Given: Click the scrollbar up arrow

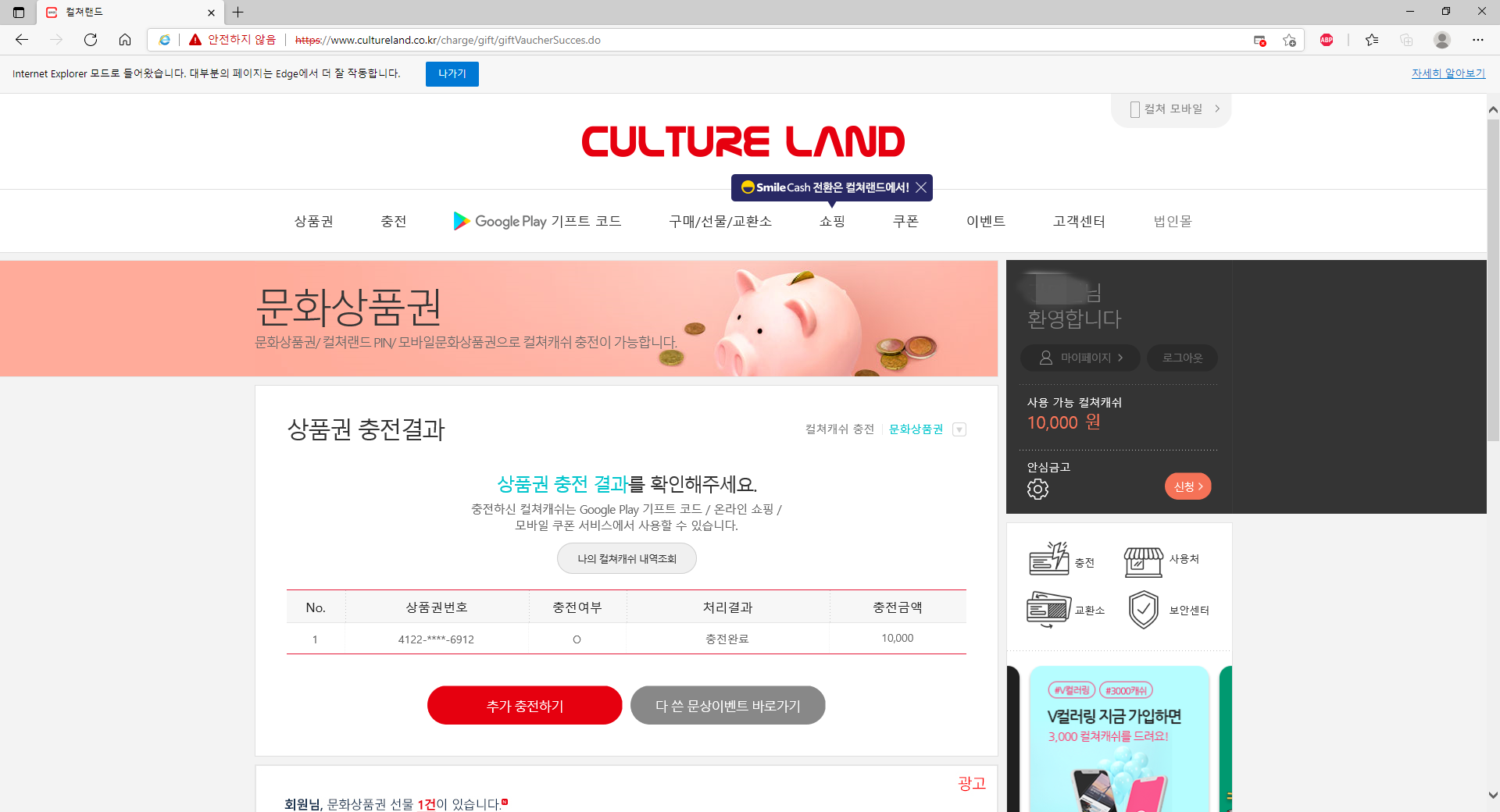Looking at the screenshot, I should pyautogui.click(x=1493, y=110).
